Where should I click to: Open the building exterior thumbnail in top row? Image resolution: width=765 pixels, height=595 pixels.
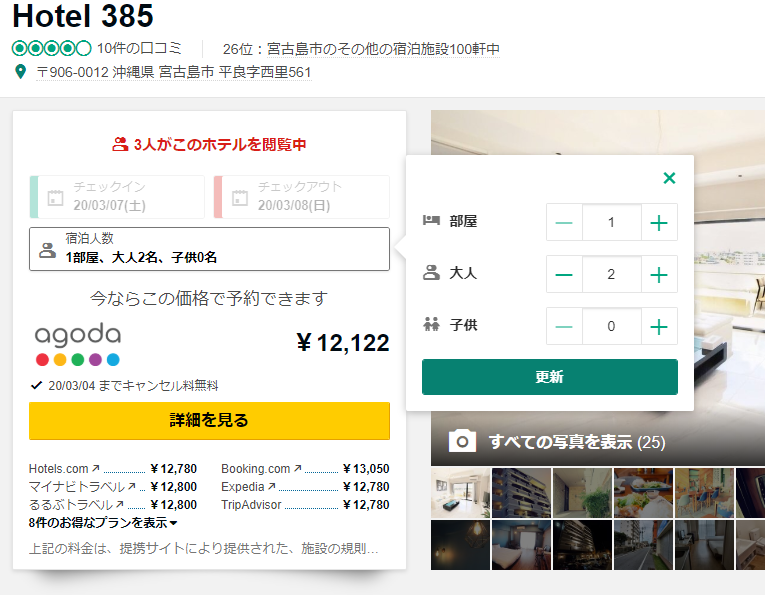(522, 493)
